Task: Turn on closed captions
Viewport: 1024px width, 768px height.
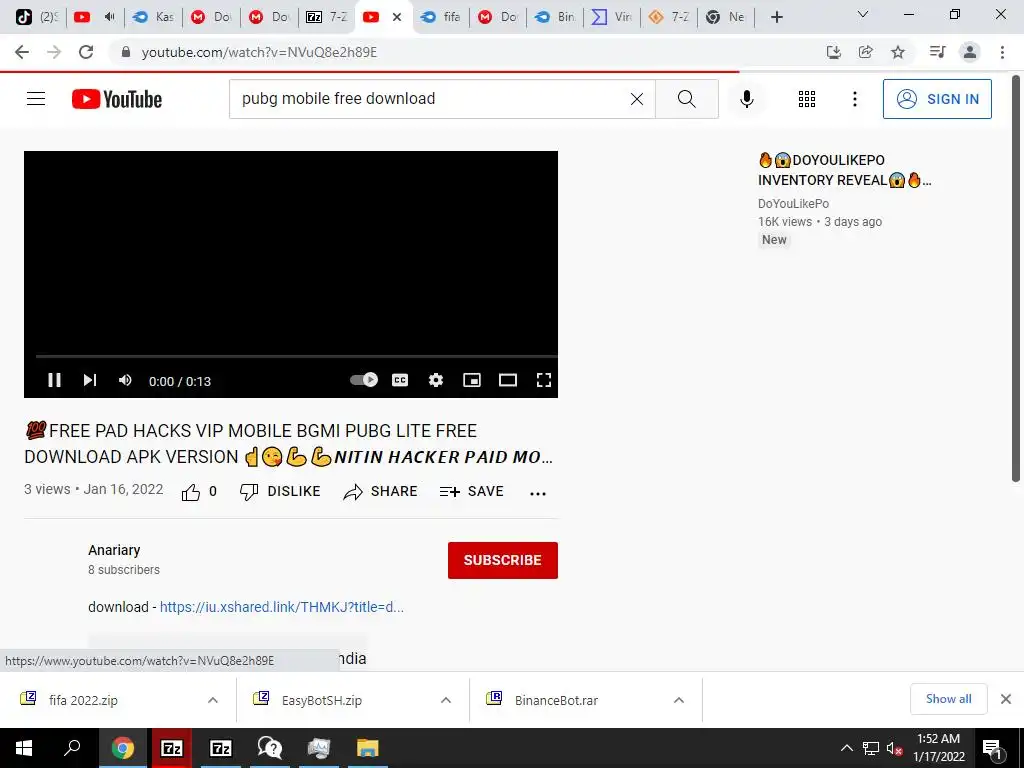Action: pyautogui.click(x=400, y=380)
